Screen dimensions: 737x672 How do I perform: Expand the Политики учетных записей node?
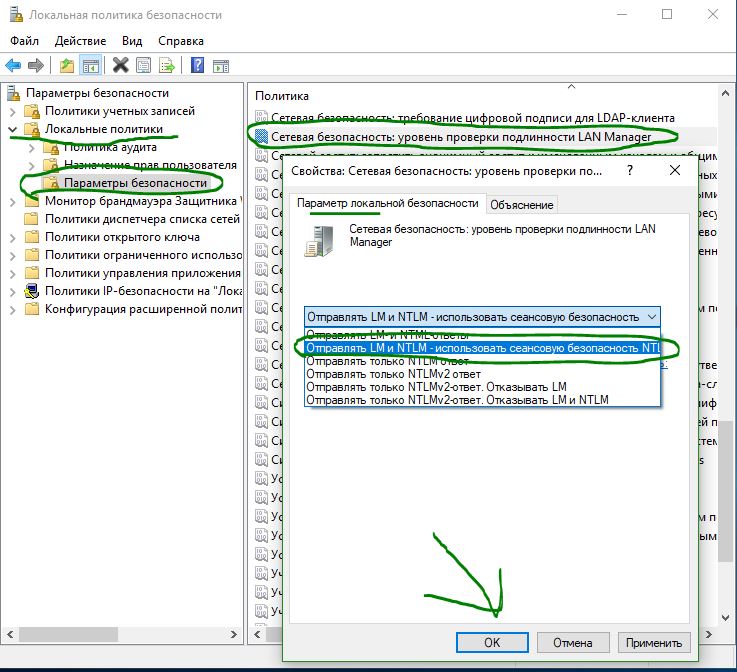click(13, 112)
